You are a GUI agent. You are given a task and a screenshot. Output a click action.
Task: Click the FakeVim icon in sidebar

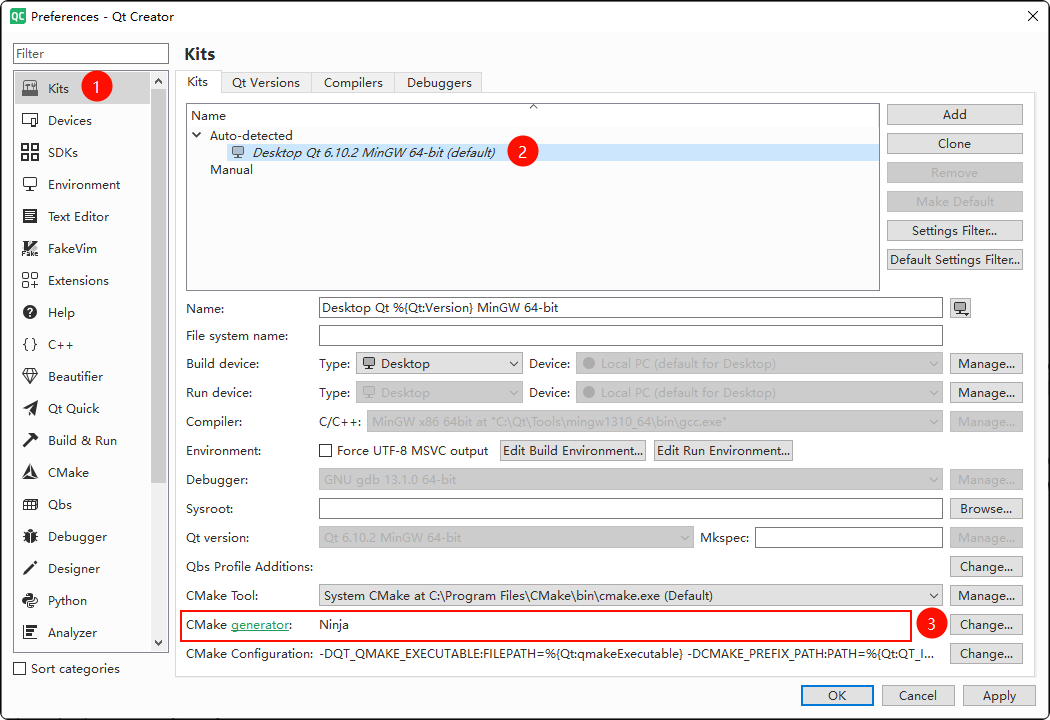30,248
